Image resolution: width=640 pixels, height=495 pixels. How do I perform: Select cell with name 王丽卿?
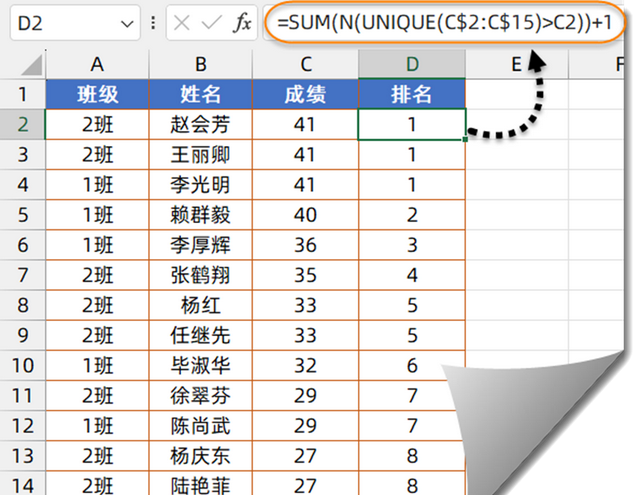click(200, 155)
